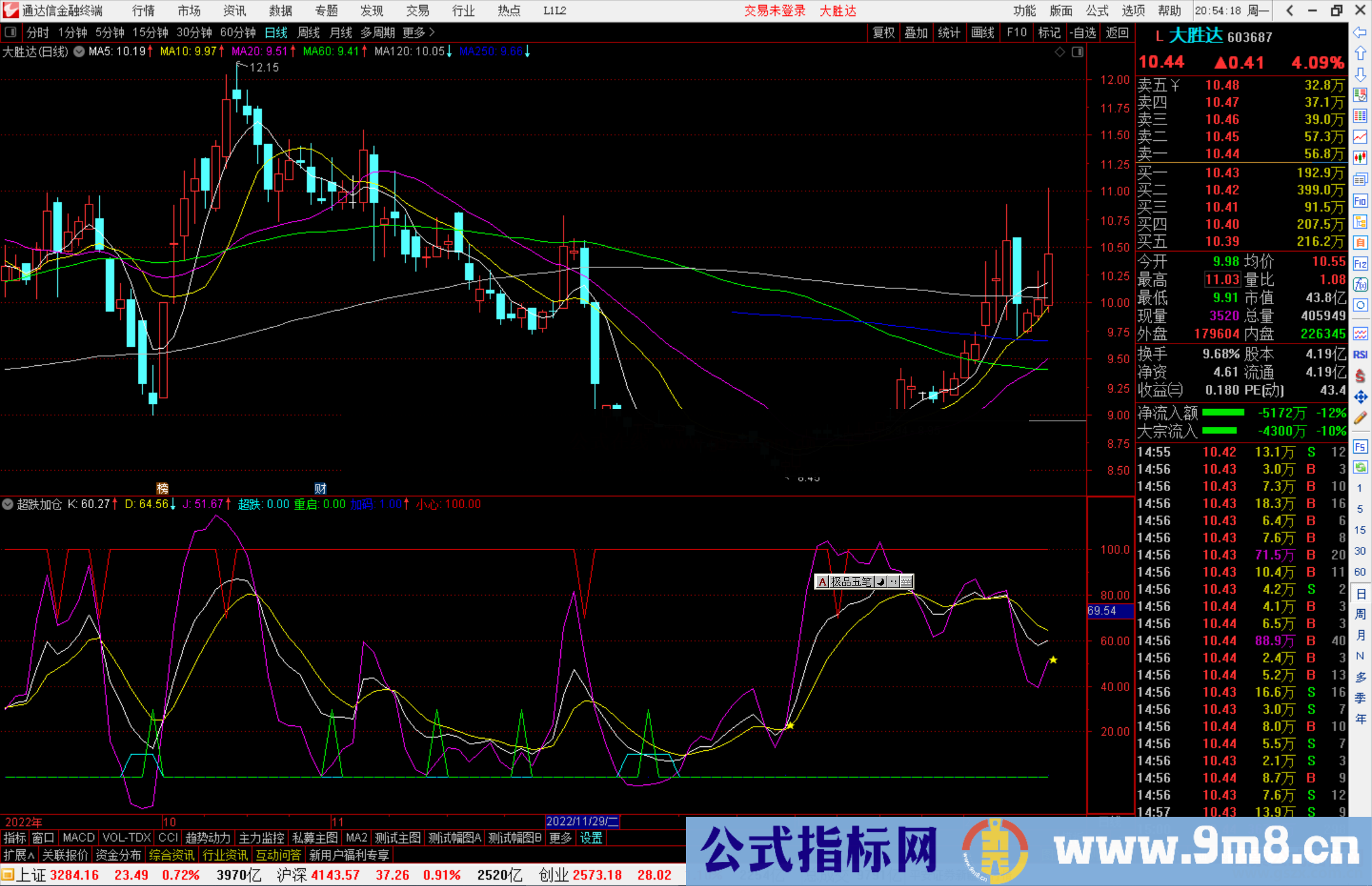Viewport: 1372px width, 886px height.
Task: Toggle 复权 price adjustment
Action: coord(884,32)
